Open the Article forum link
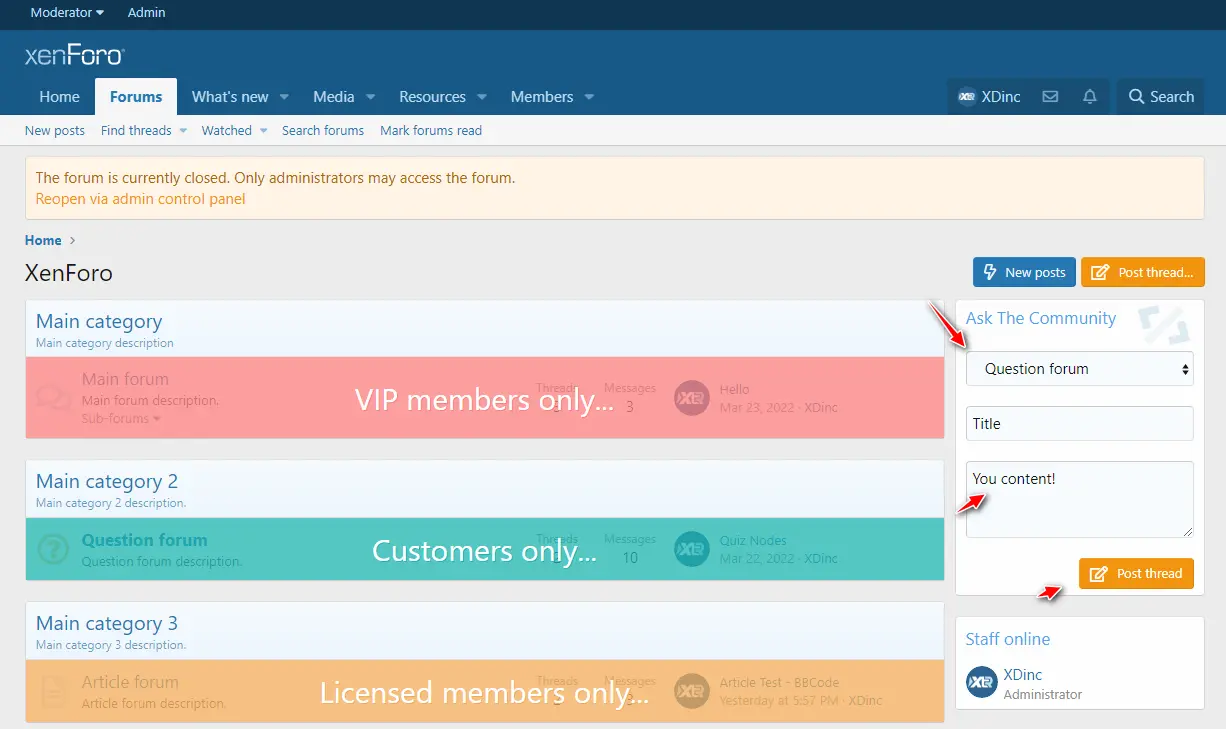The image size is (1226, 729). [130, 682]
